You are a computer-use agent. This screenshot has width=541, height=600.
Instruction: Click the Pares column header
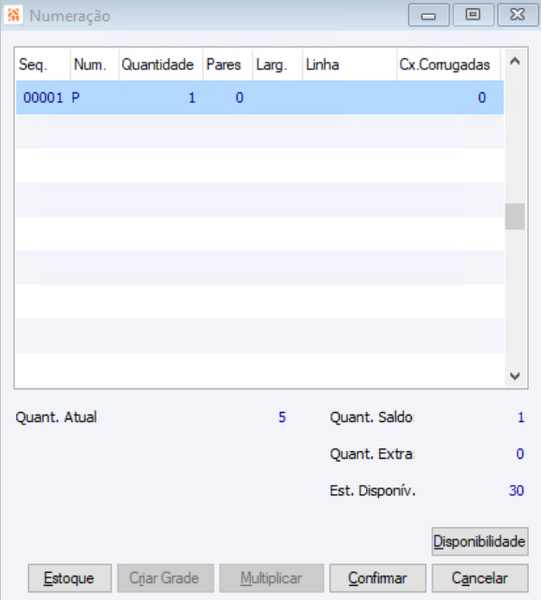point(228,64)
